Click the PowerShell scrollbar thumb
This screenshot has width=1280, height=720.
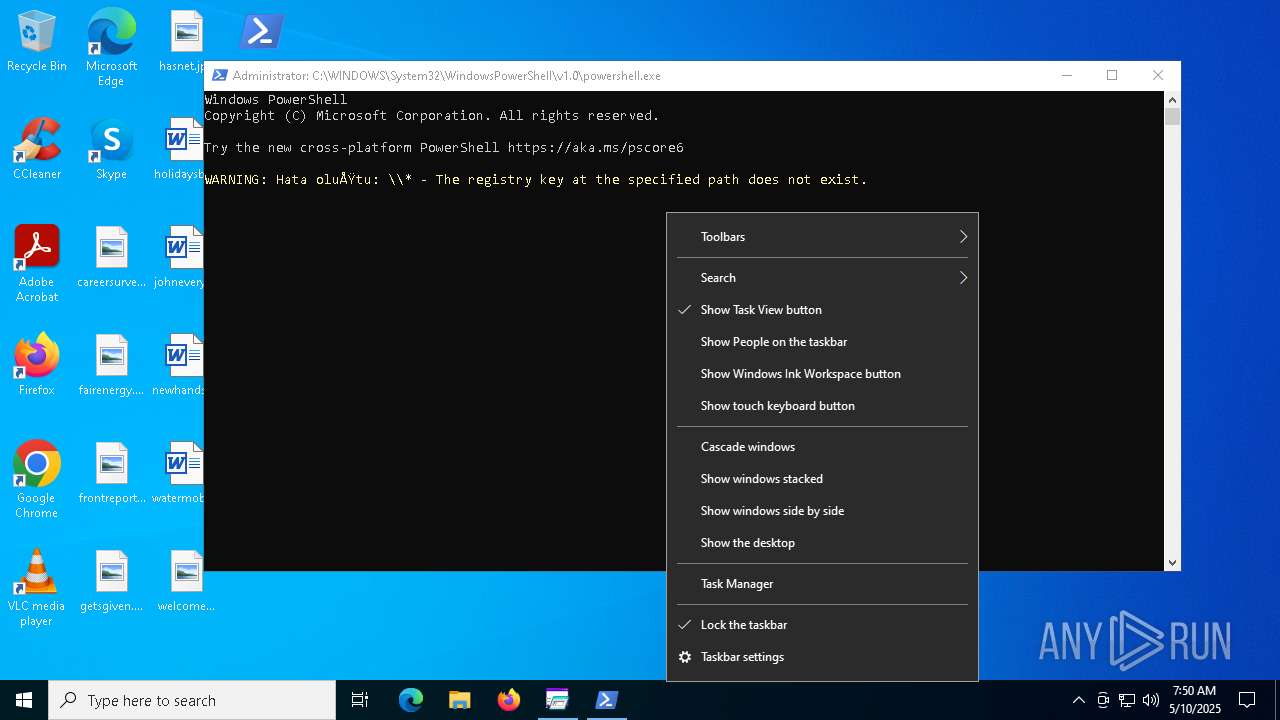pos(1172,116)
